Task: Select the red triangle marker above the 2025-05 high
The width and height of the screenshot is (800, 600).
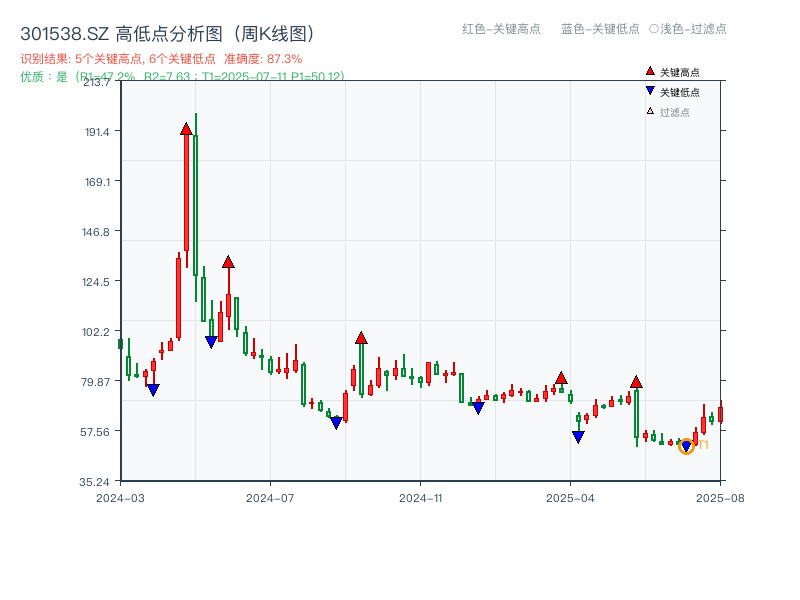Action: 637,381
